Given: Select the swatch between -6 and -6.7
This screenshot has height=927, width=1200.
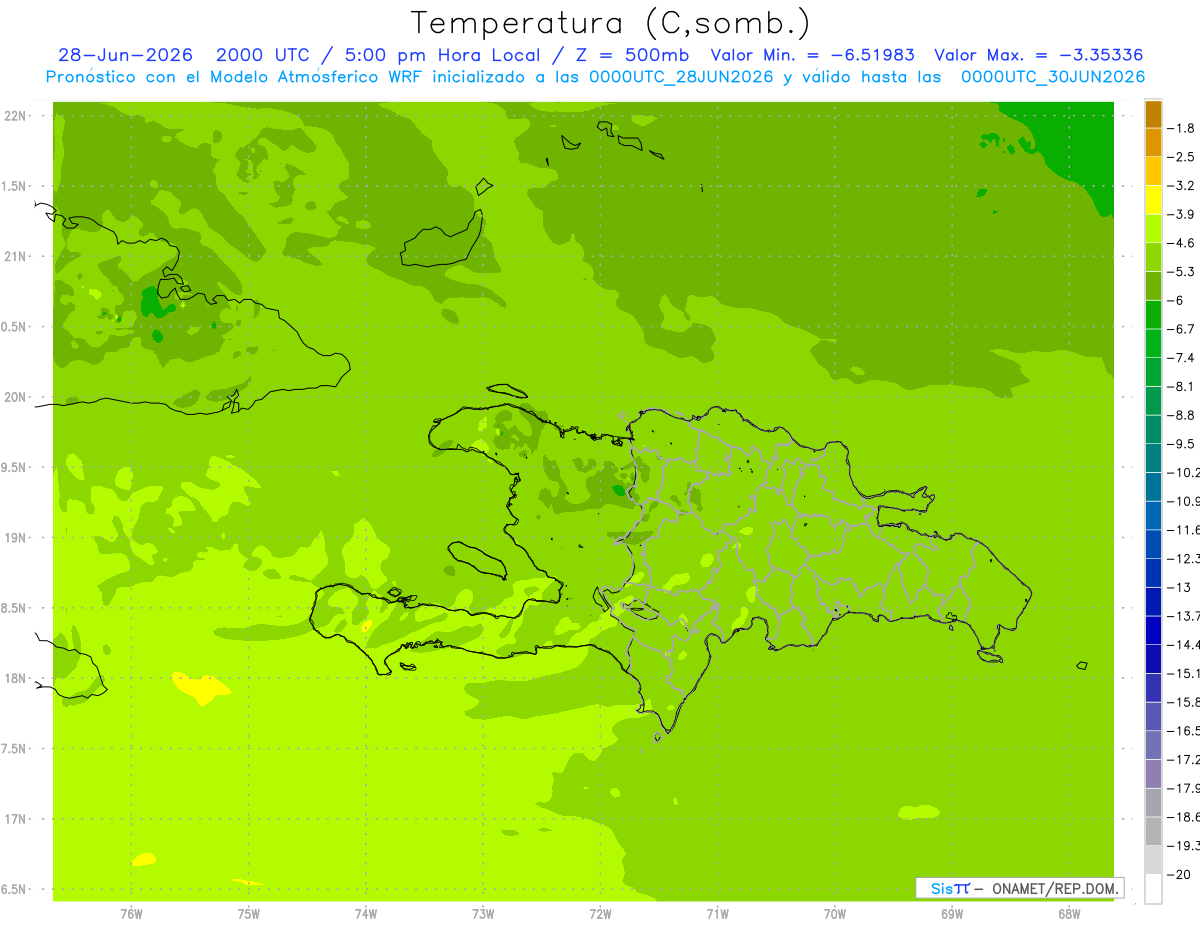Looking at the screenshot, I should (1153, 315).
